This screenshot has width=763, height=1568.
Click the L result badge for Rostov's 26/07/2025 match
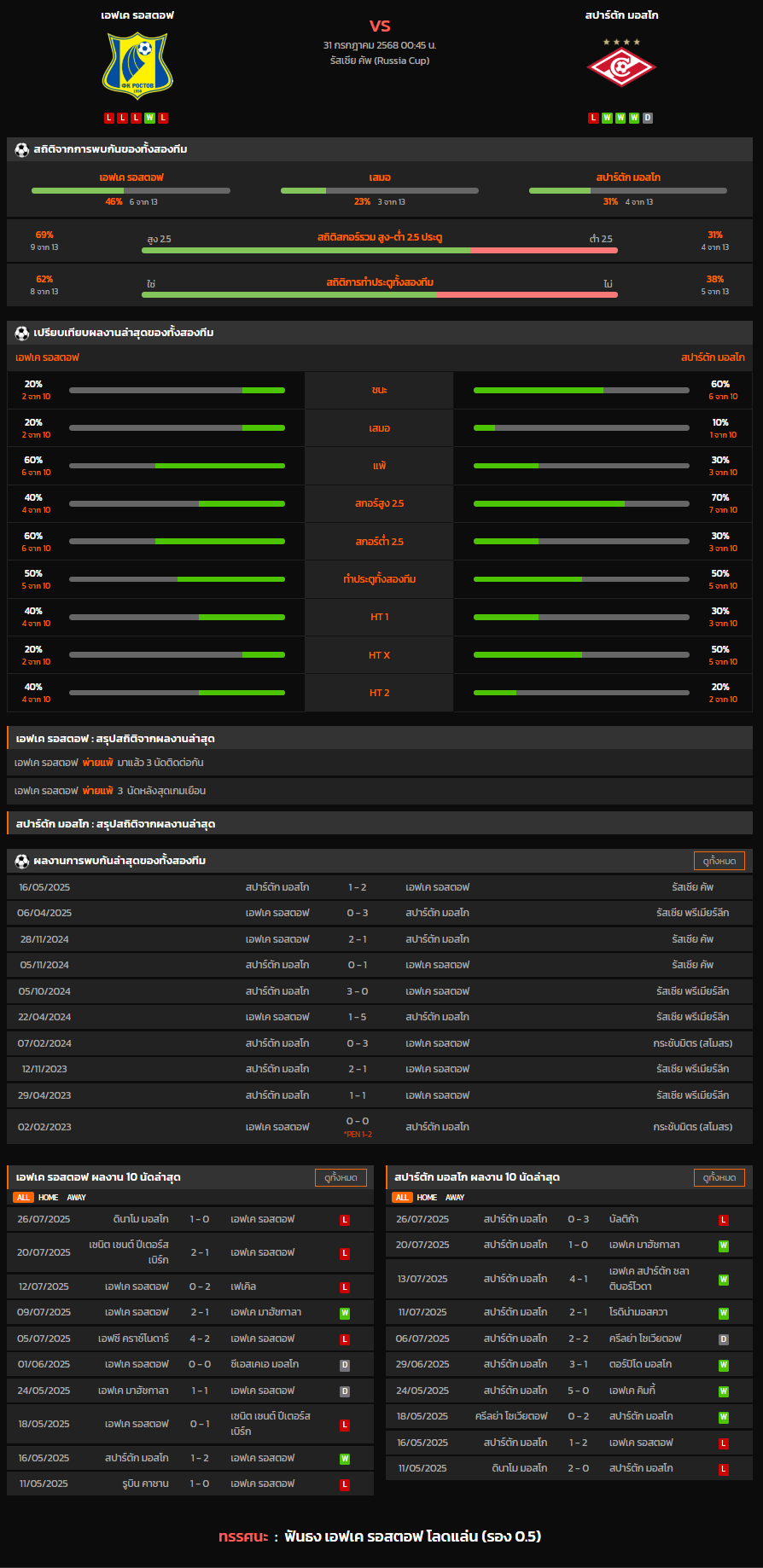click(x=345, y=1220)
